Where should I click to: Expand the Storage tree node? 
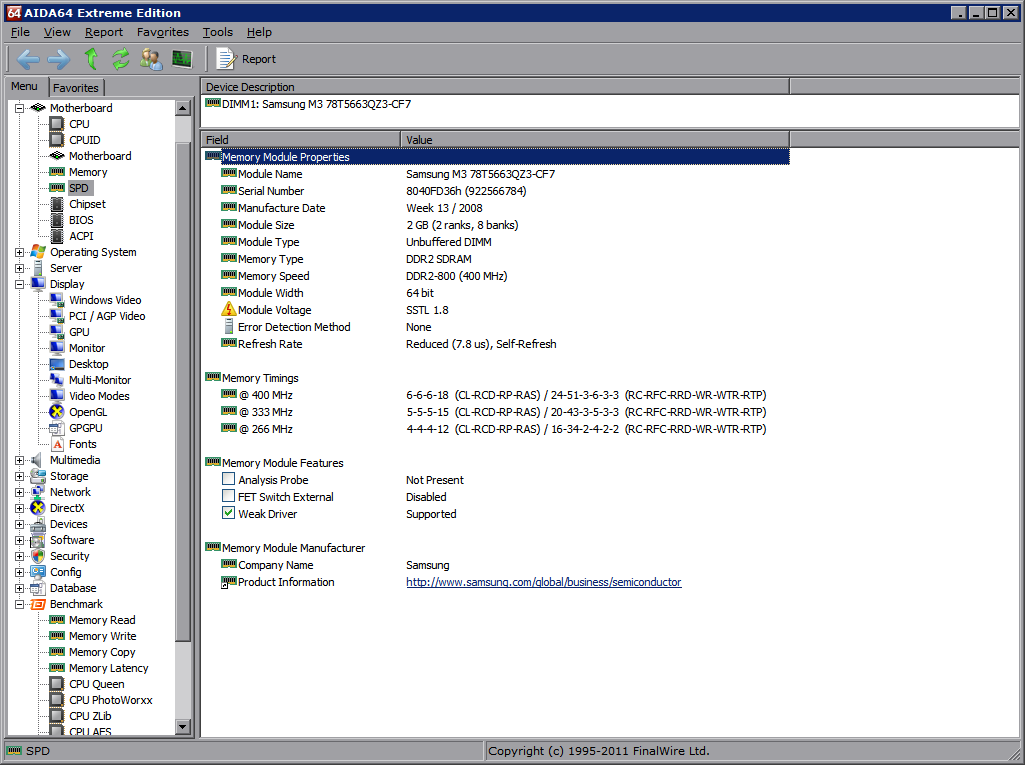point(20,476)
